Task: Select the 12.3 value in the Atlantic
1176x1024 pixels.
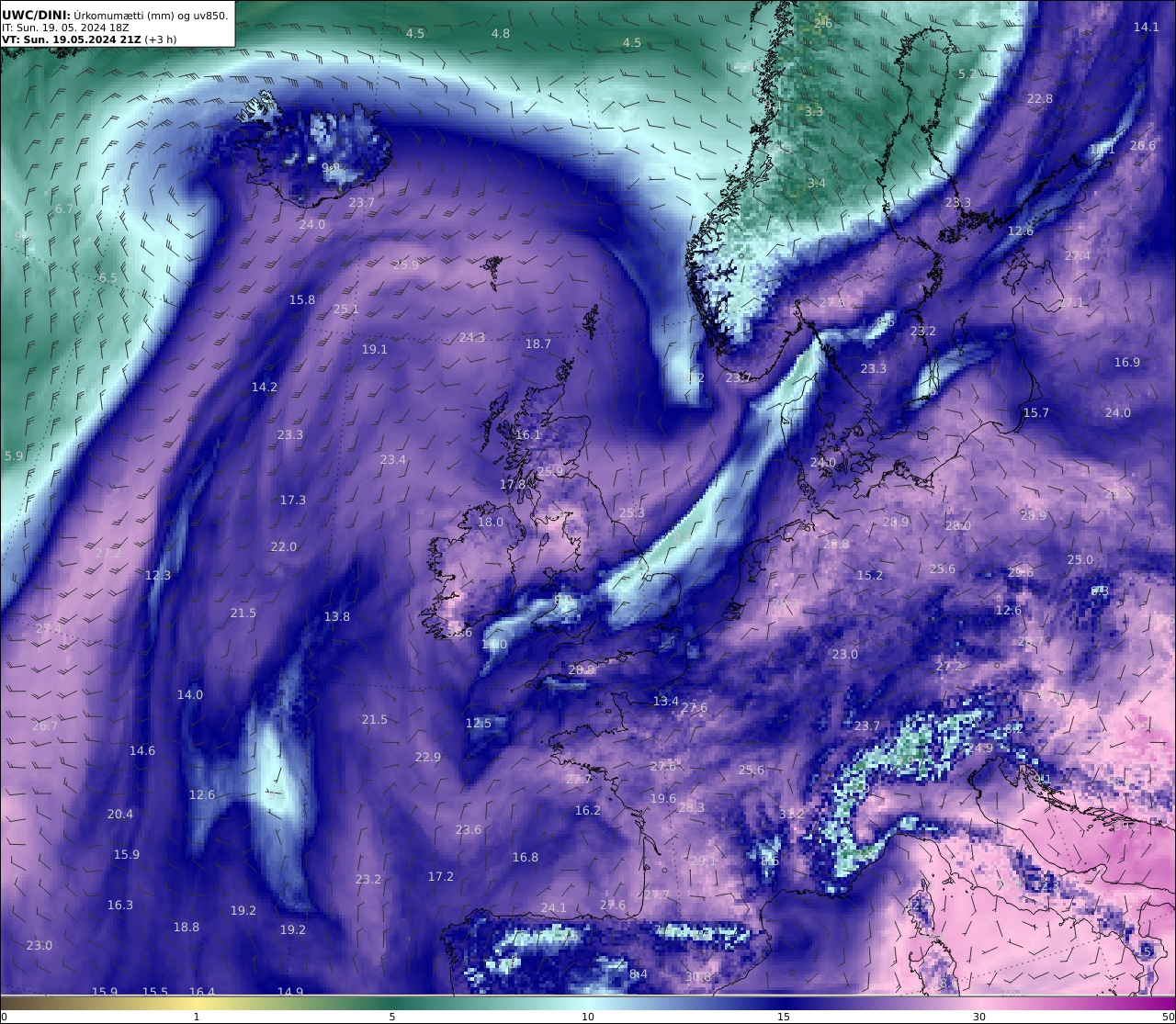Action: (x=158, y=576)
